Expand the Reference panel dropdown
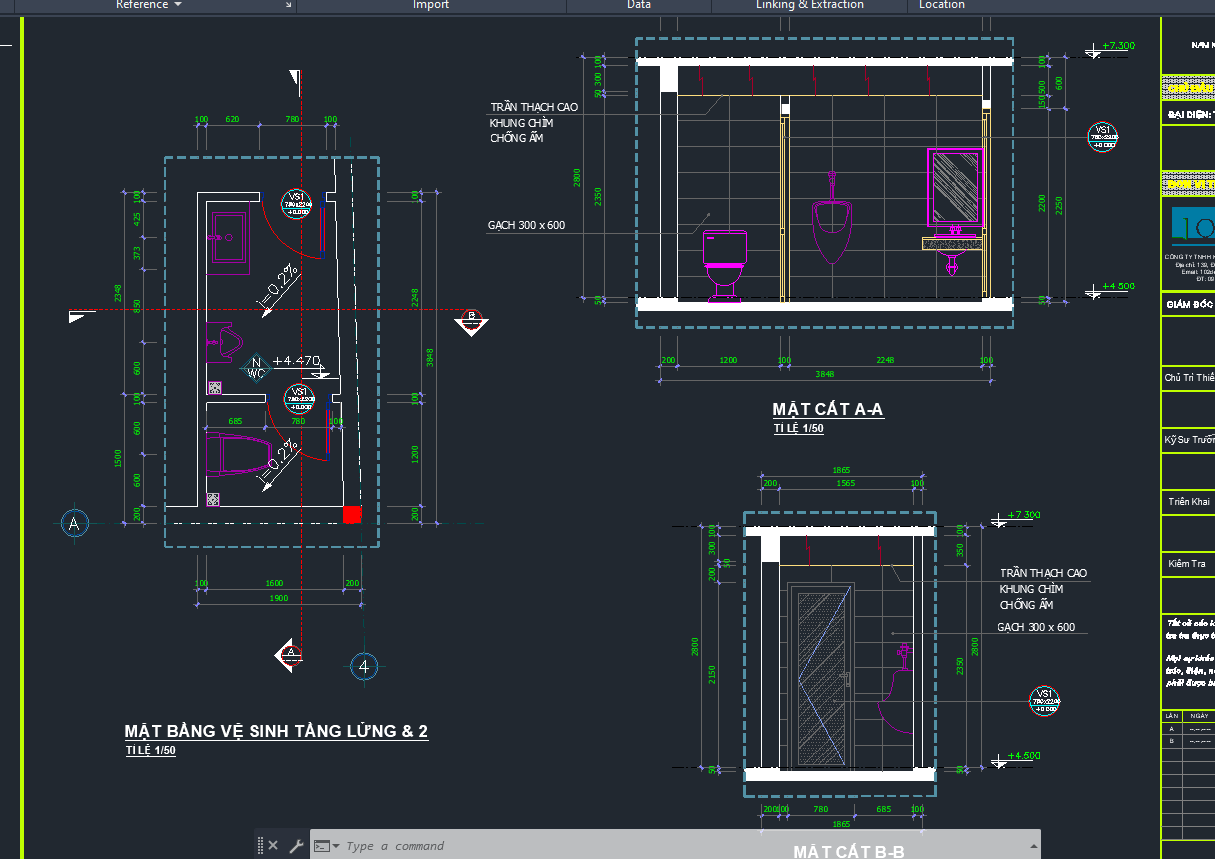 coord(149,5)
